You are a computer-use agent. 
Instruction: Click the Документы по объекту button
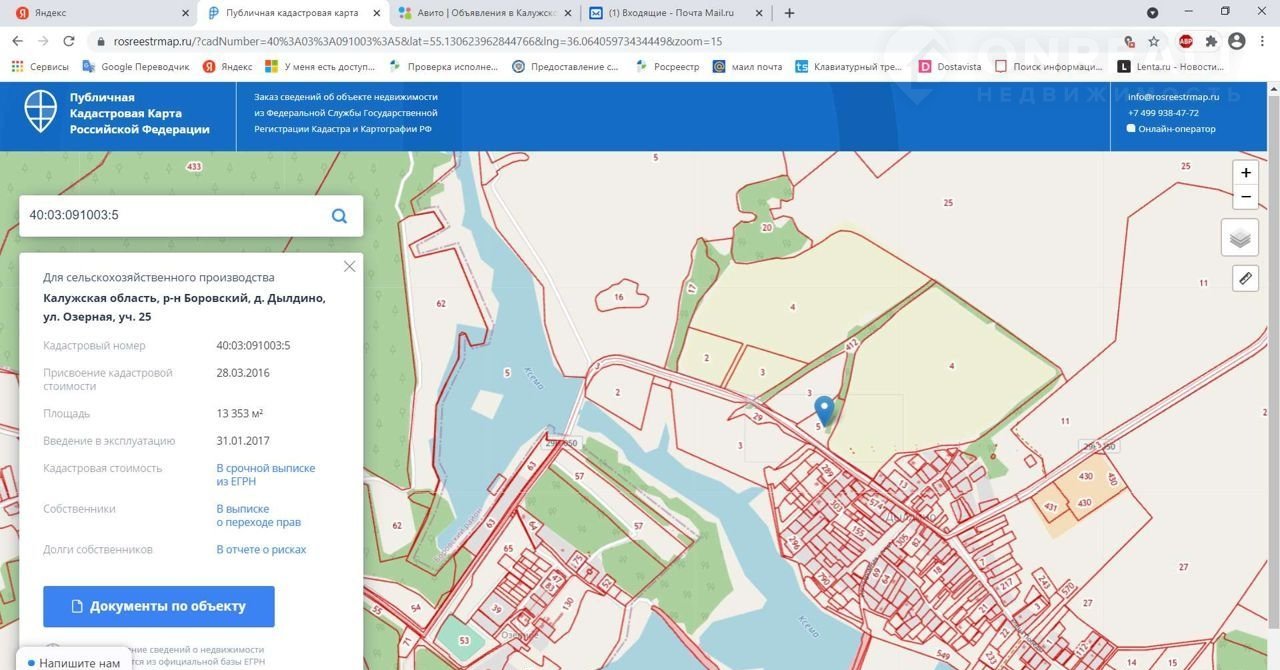[158, 606]
